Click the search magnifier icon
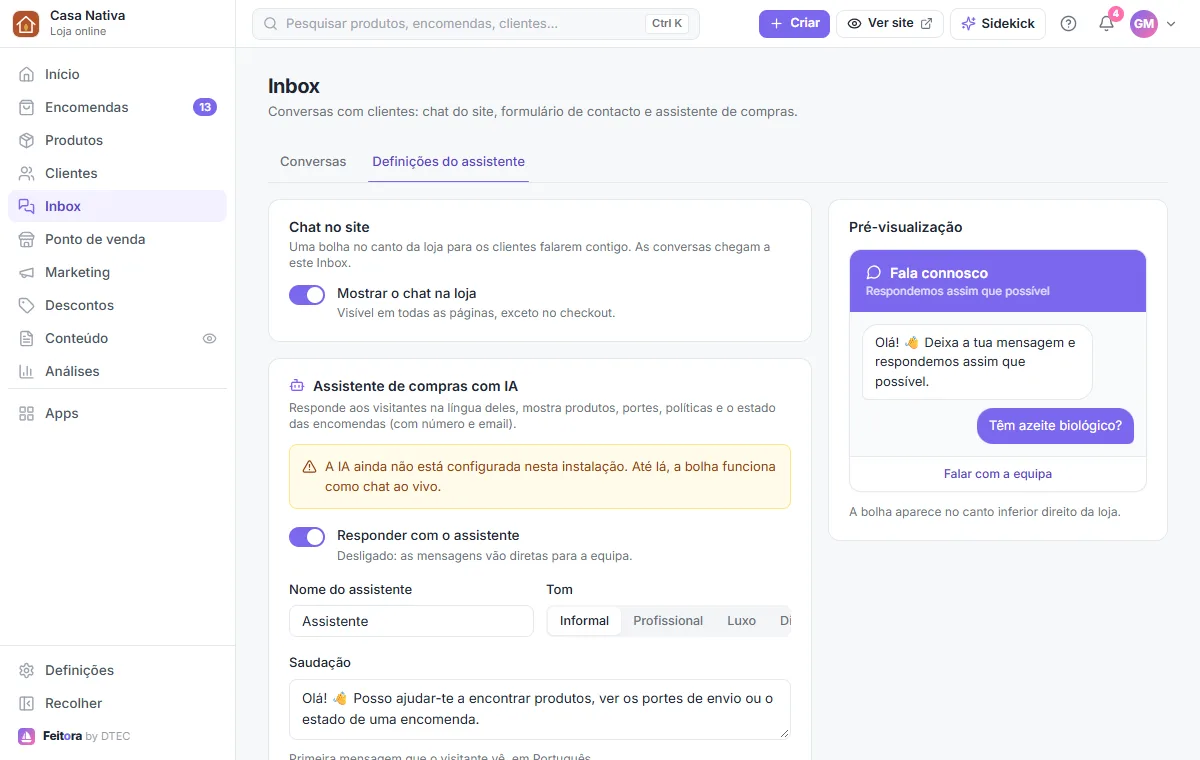The height and width of the screenshot is (760, 1200). click(270, 23)
